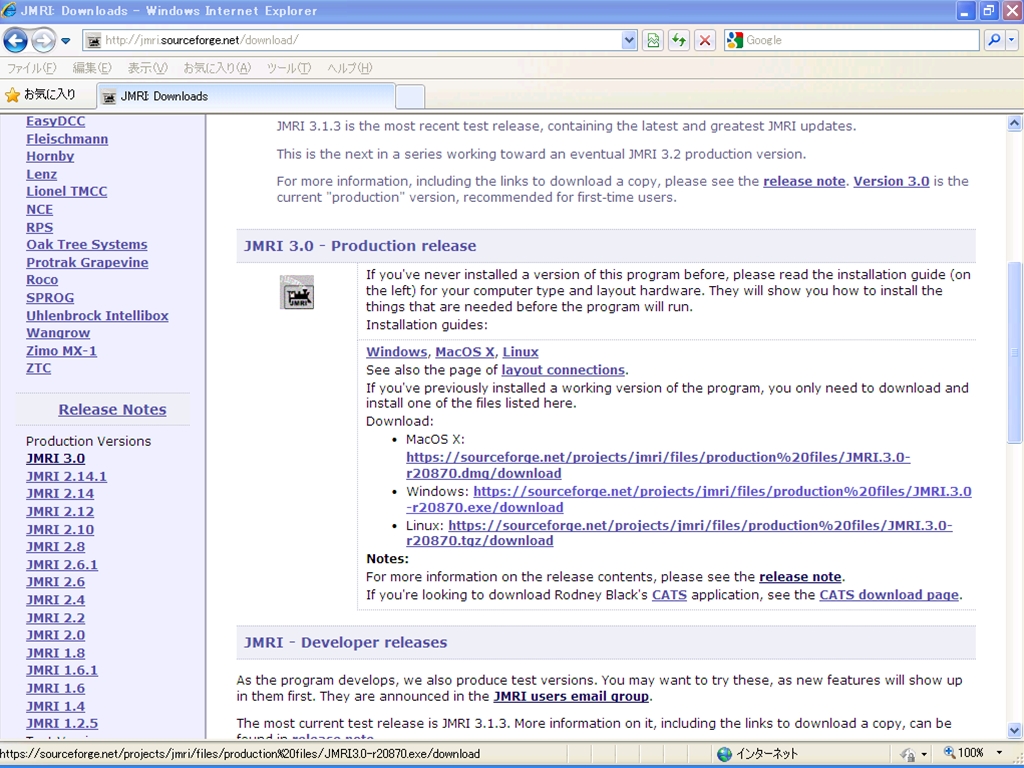
Task: Open the Zimo MX-1 link
Action: tap(61, 351)
